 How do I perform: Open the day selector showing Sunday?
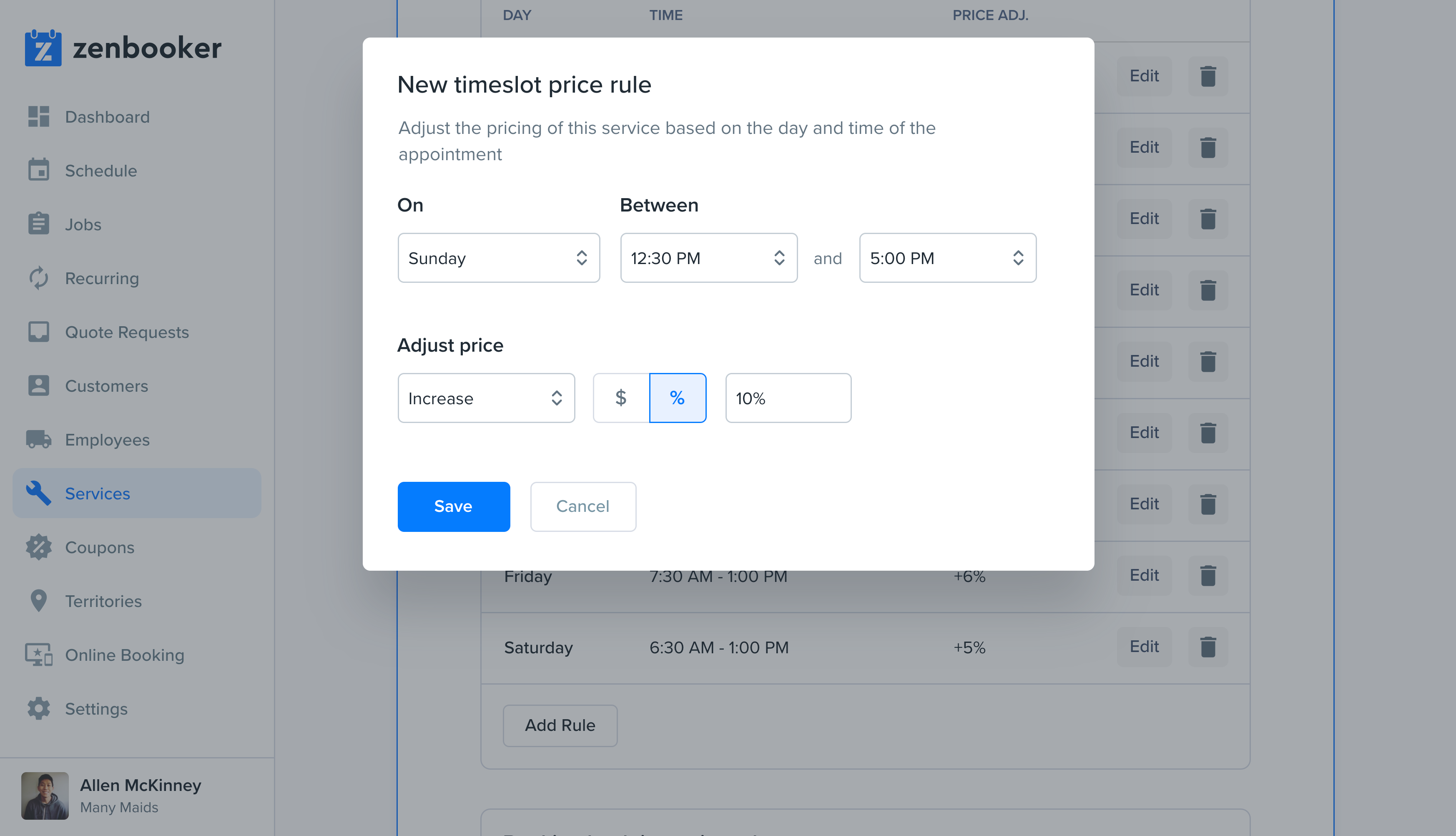pos(498,258)
